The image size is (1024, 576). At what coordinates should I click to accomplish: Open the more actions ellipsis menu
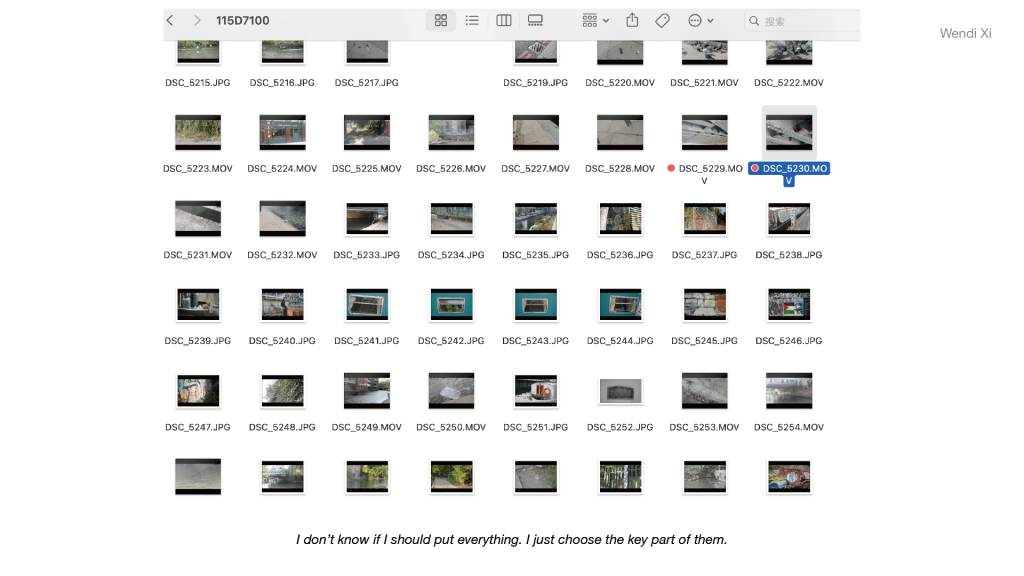[x=700, y=20]
